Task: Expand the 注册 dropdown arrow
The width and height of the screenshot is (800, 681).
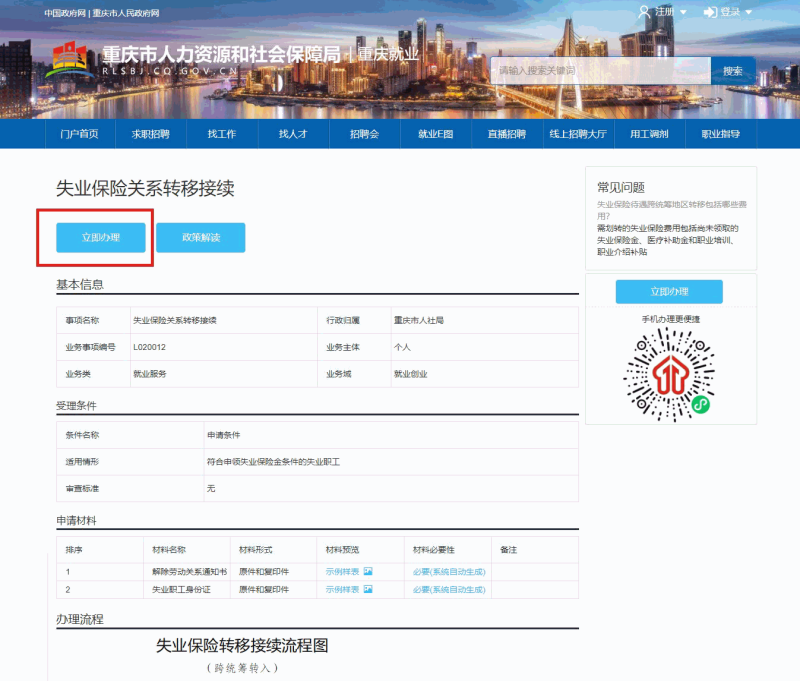Action: [x=683, y=13]
